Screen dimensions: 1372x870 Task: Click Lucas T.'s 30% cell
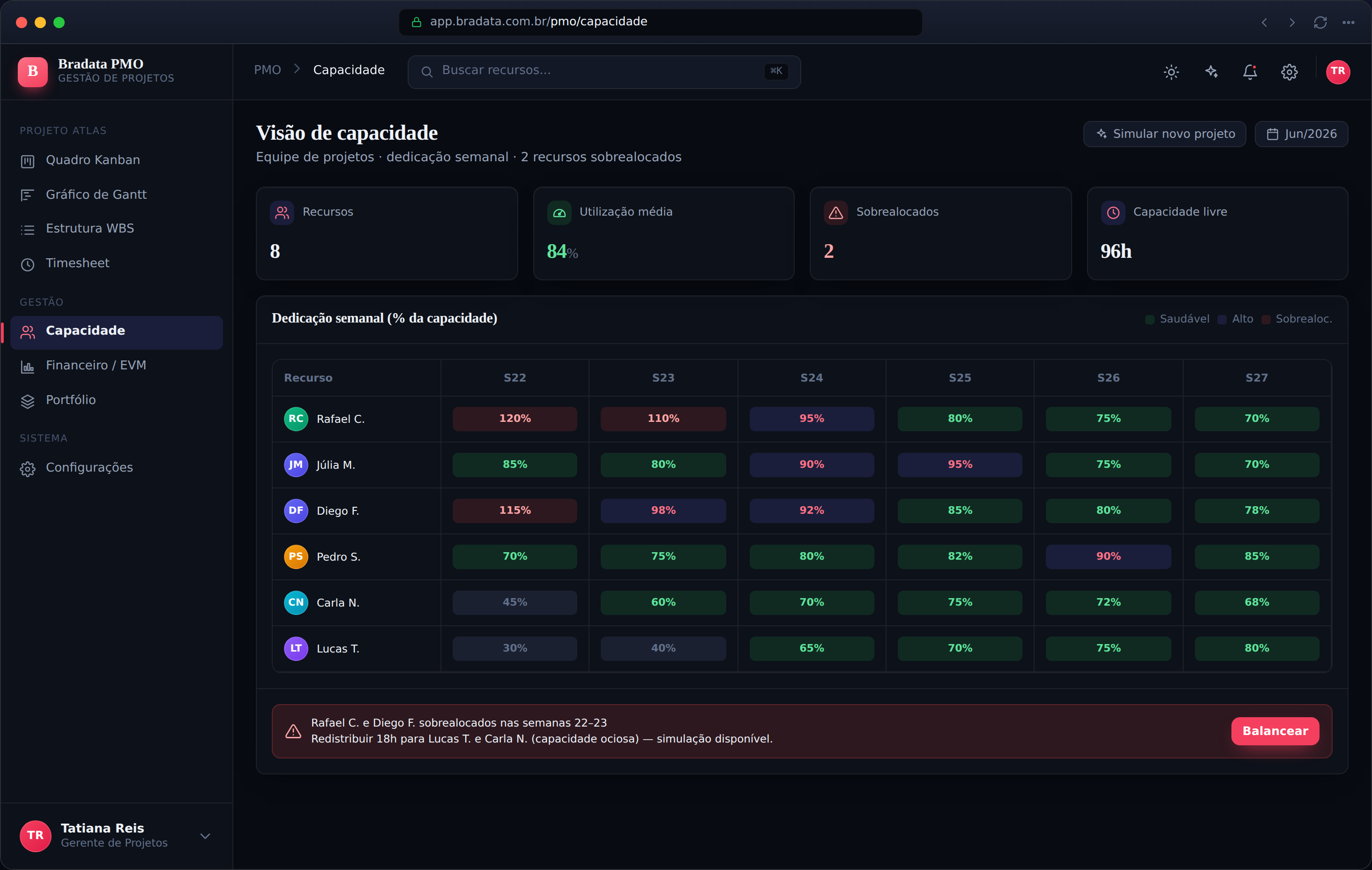(x=514, y=649)
